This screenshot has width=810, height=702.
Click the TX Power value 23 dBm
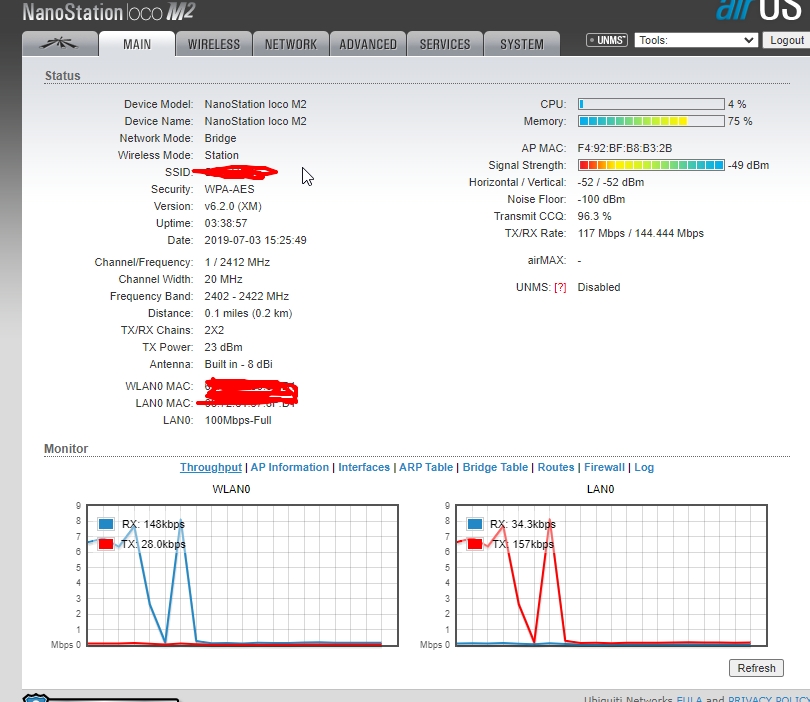click(223, 347)
